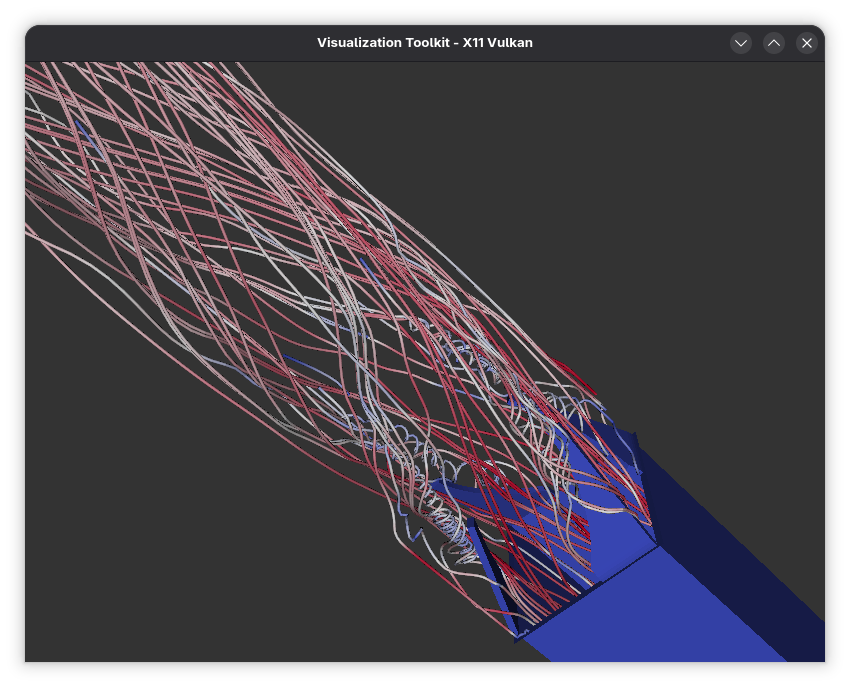
Task: Click the minimize down-chevron window button
Action: (x=740, y=43)
